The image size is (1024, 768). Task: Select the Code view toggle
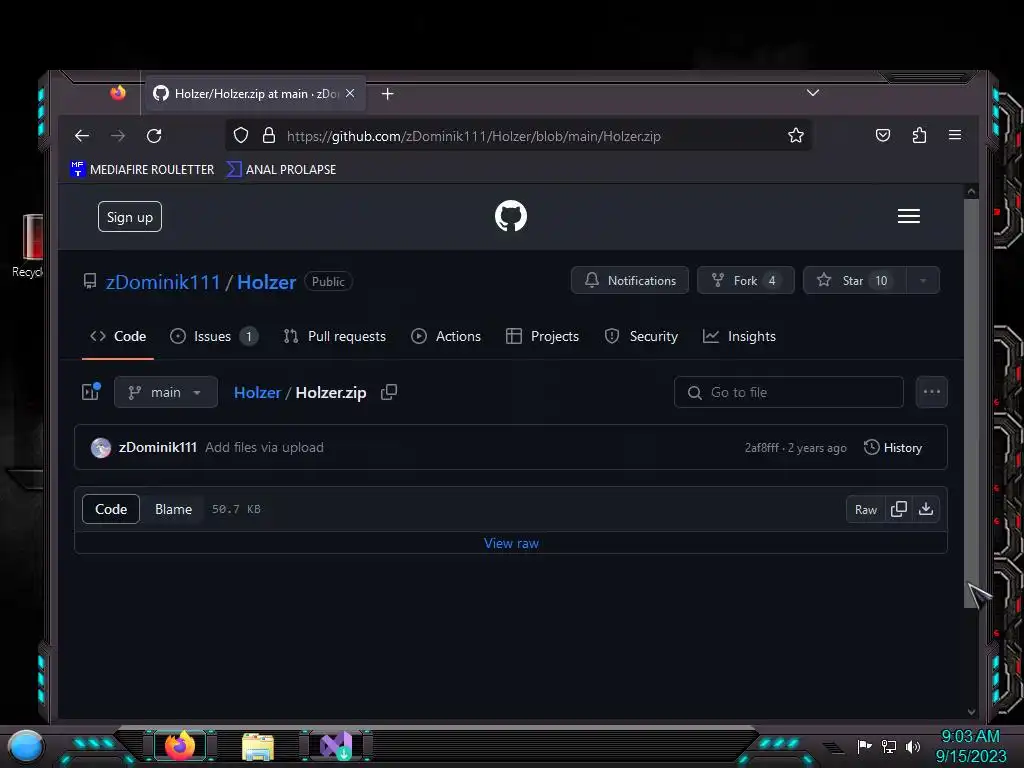tap(111, 509)
